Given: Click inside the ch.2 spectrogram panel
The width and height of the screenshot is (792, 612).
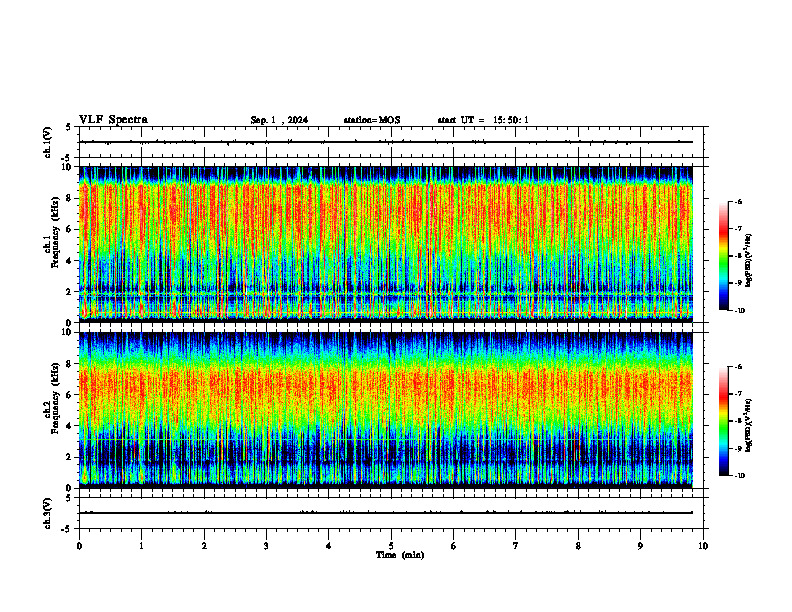Looking at the screenshot, I should point(386,410).
